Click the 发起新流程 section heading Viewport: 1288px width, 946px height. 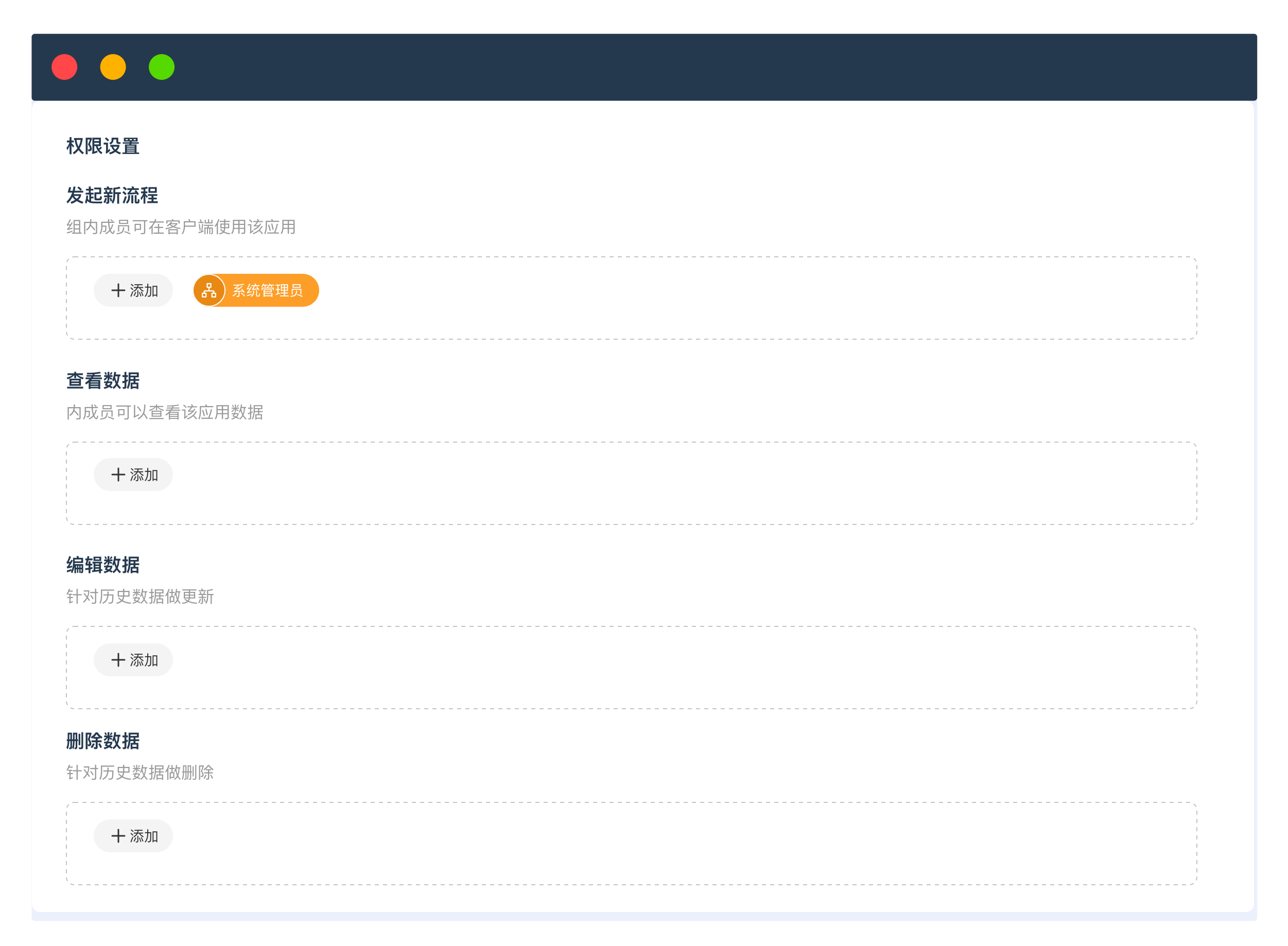(x=112, y=195)
